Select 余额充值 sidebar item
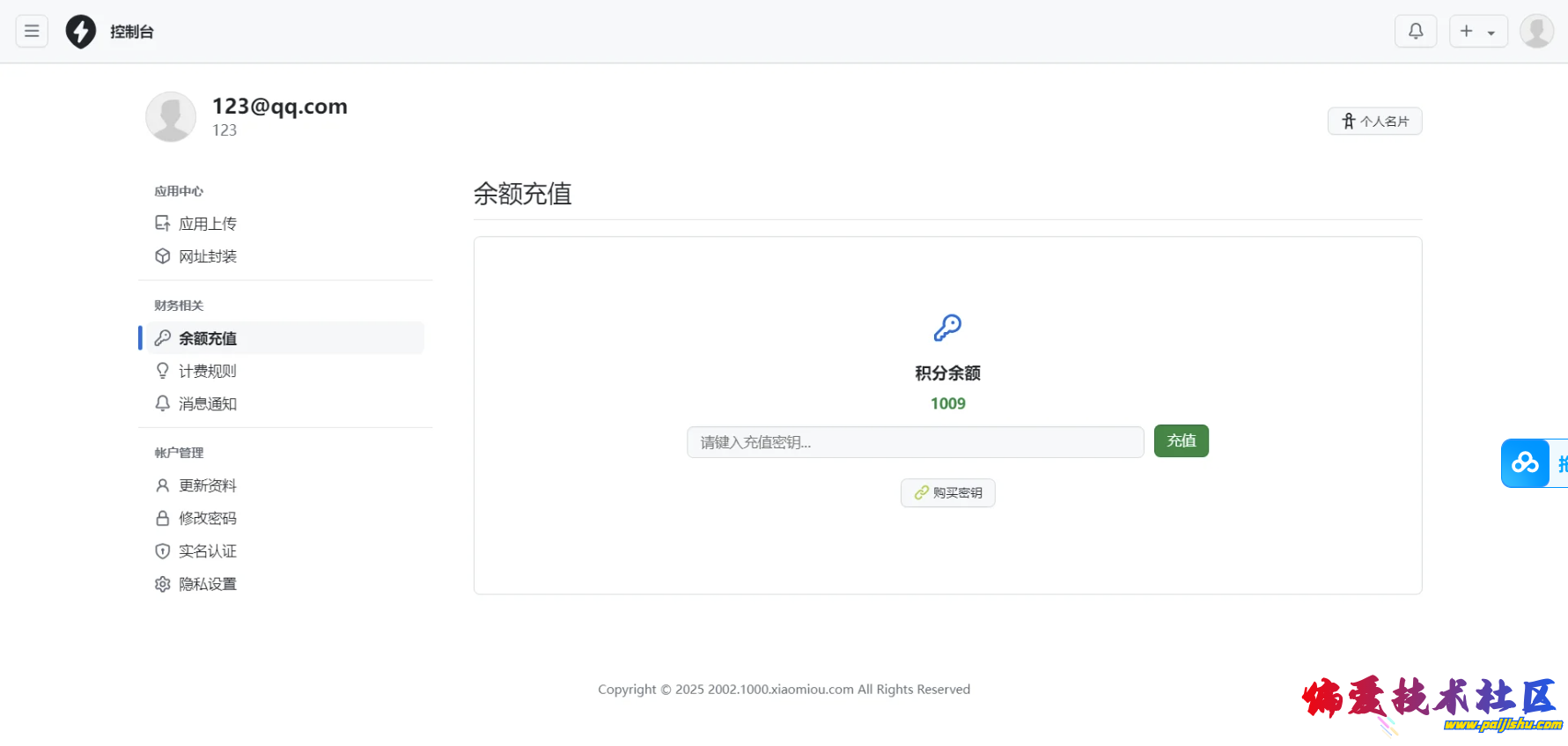 (207, 338)
